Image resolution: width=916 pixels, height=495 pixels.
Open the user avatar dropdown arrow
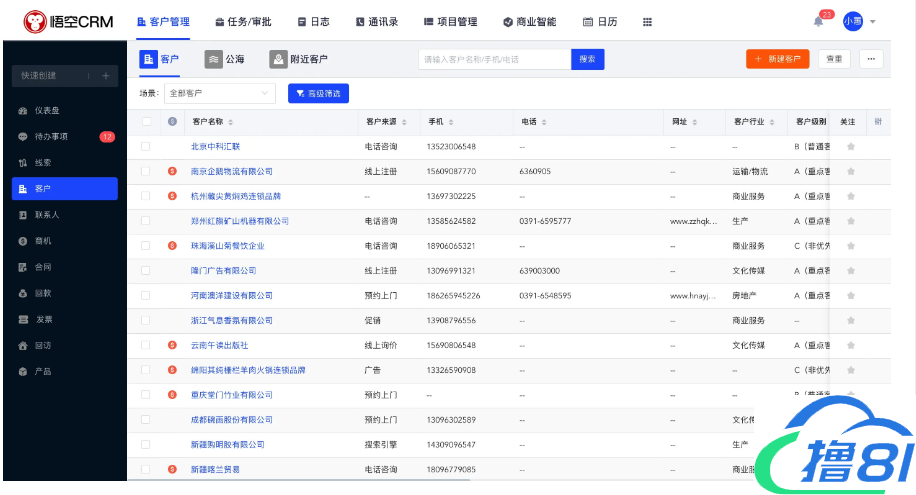pyautogui.click(x=873, y=22)
